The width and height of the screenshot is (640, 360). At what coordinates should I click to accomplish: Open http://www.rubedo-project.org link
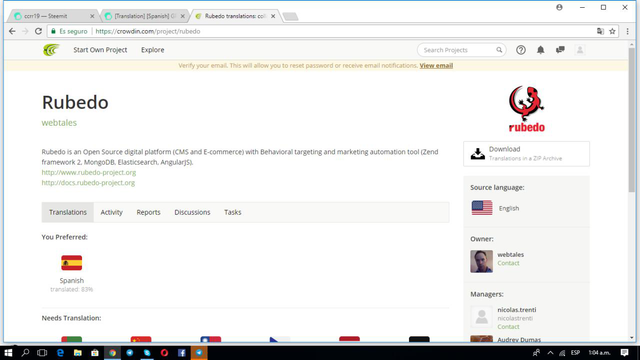click(x=89, y=172)
